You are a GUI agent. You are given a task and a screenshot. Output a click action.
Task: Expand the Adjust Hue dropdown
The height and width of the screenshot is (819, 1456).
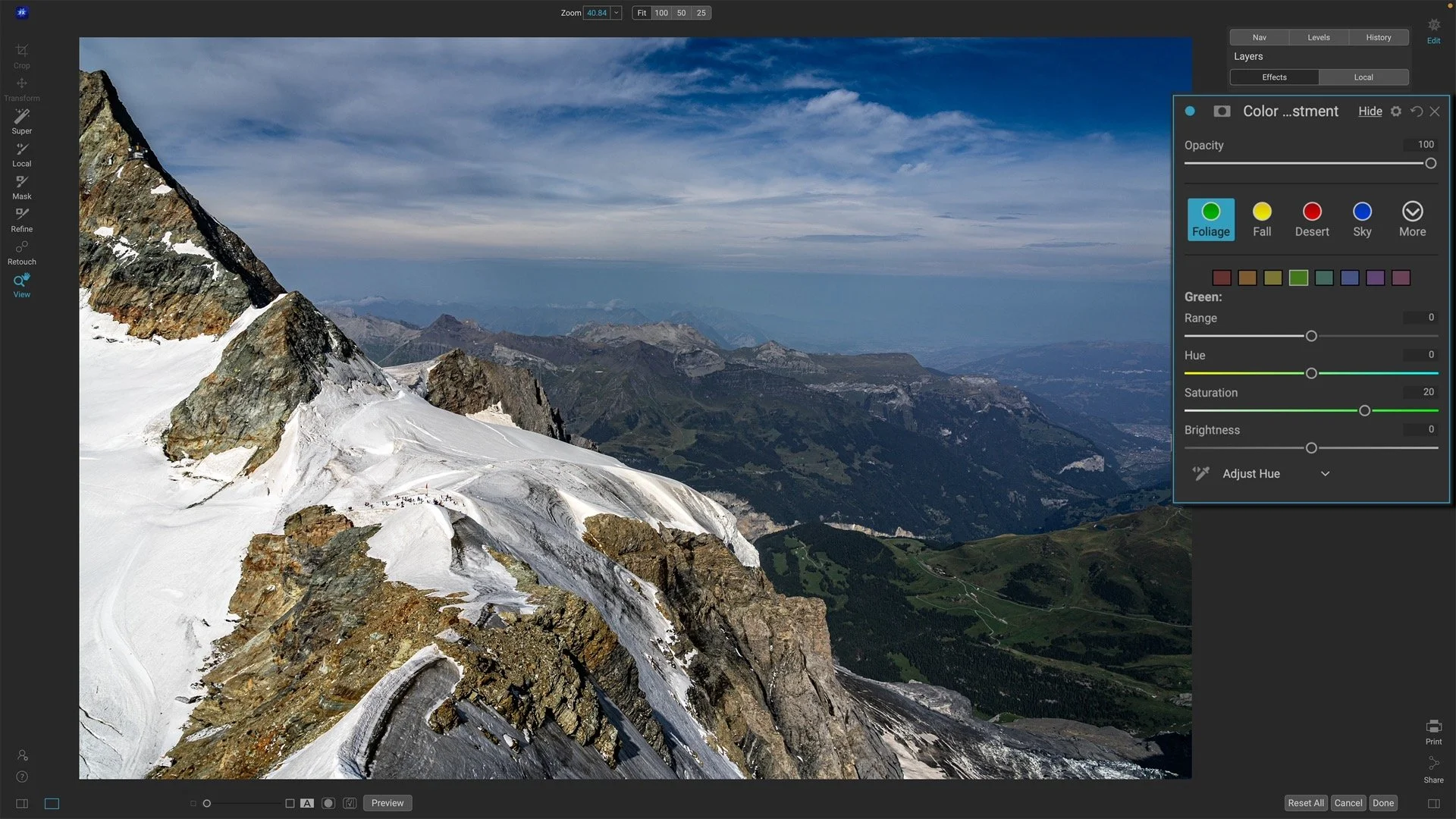(x=1325, y=474)
